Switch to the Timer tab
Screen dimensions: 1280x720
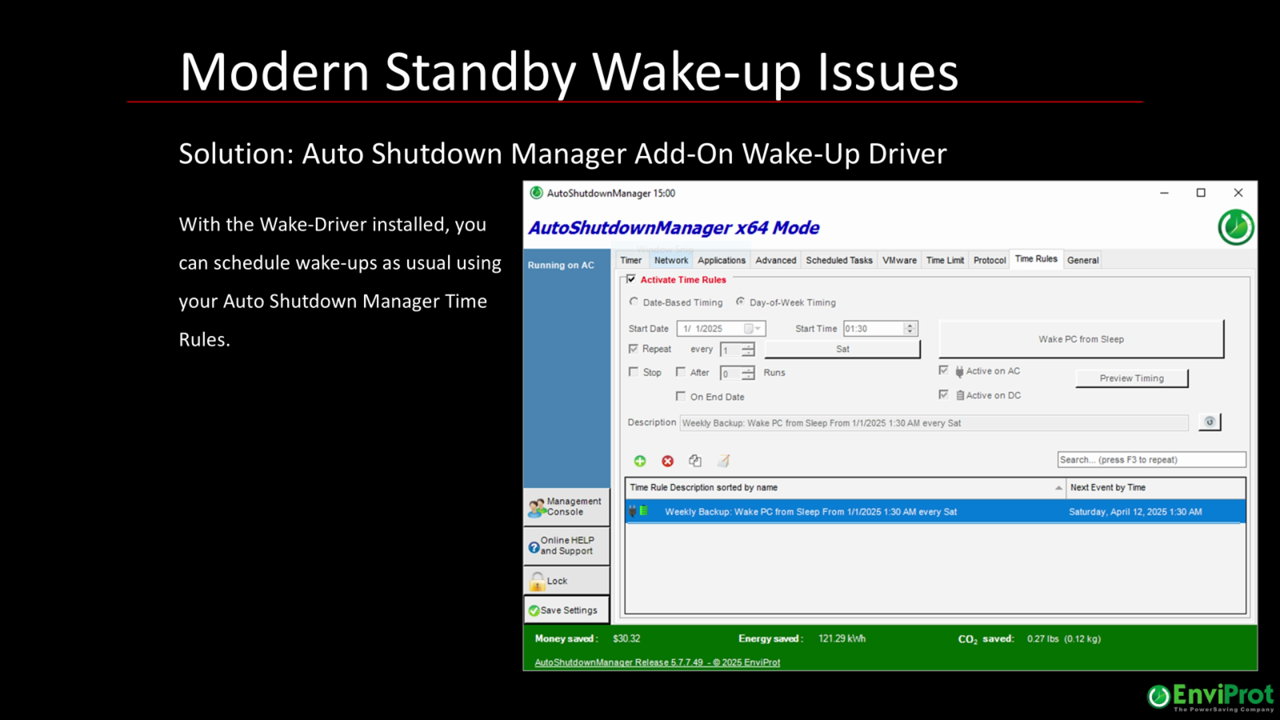coord(631,260)
